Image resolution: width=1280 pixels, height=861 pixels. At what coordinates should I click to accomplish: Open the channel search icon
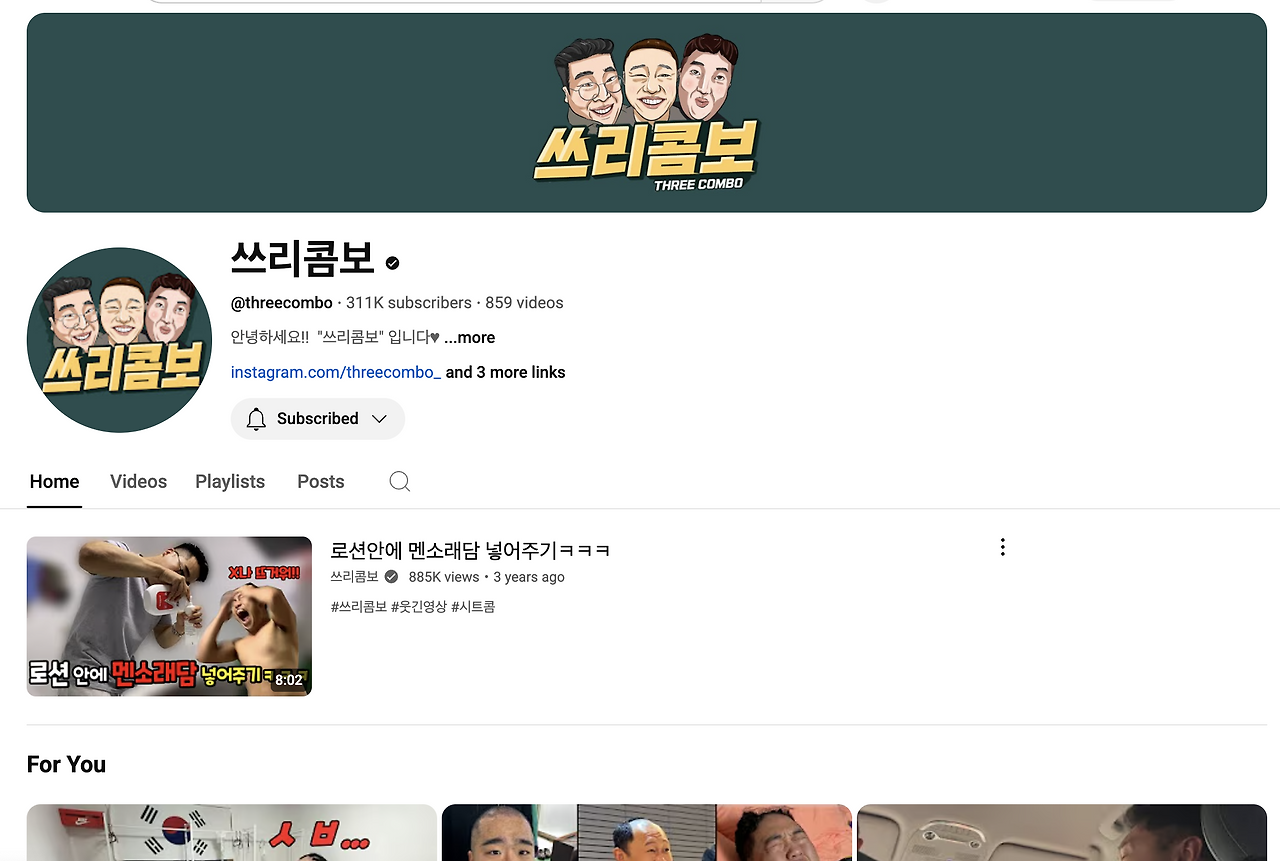click(x=399, y=481)
